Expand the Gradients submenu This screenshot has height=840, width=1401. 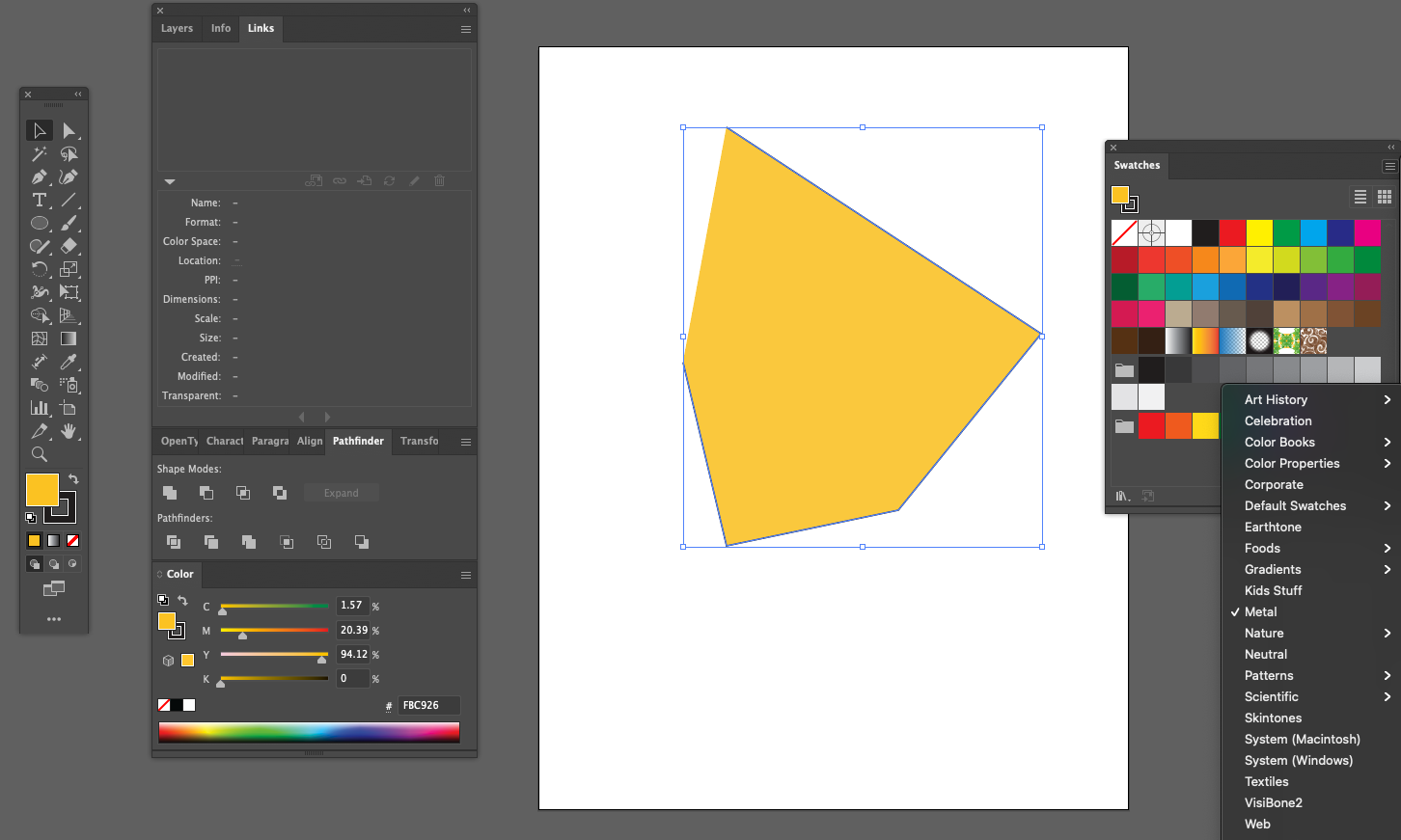point(1272,569)
